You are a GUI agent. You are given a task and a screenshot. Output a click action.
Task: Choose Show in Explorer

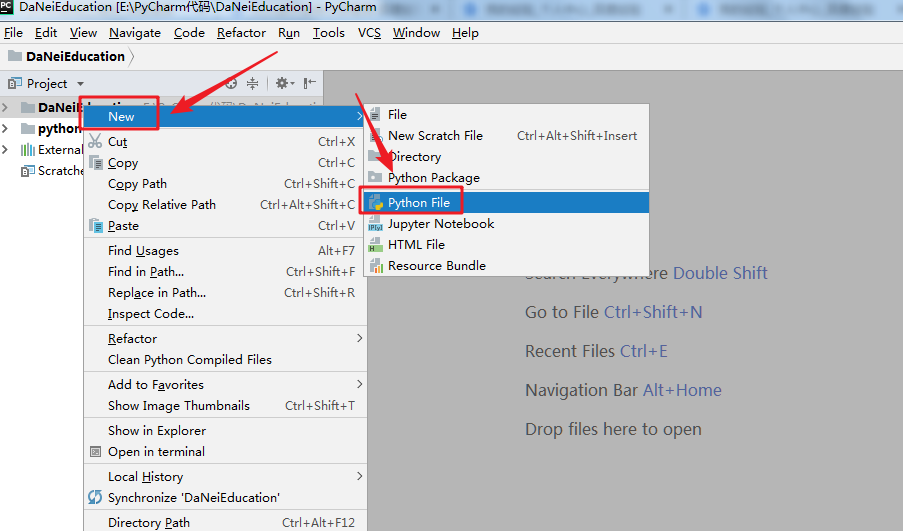(225, 430)
